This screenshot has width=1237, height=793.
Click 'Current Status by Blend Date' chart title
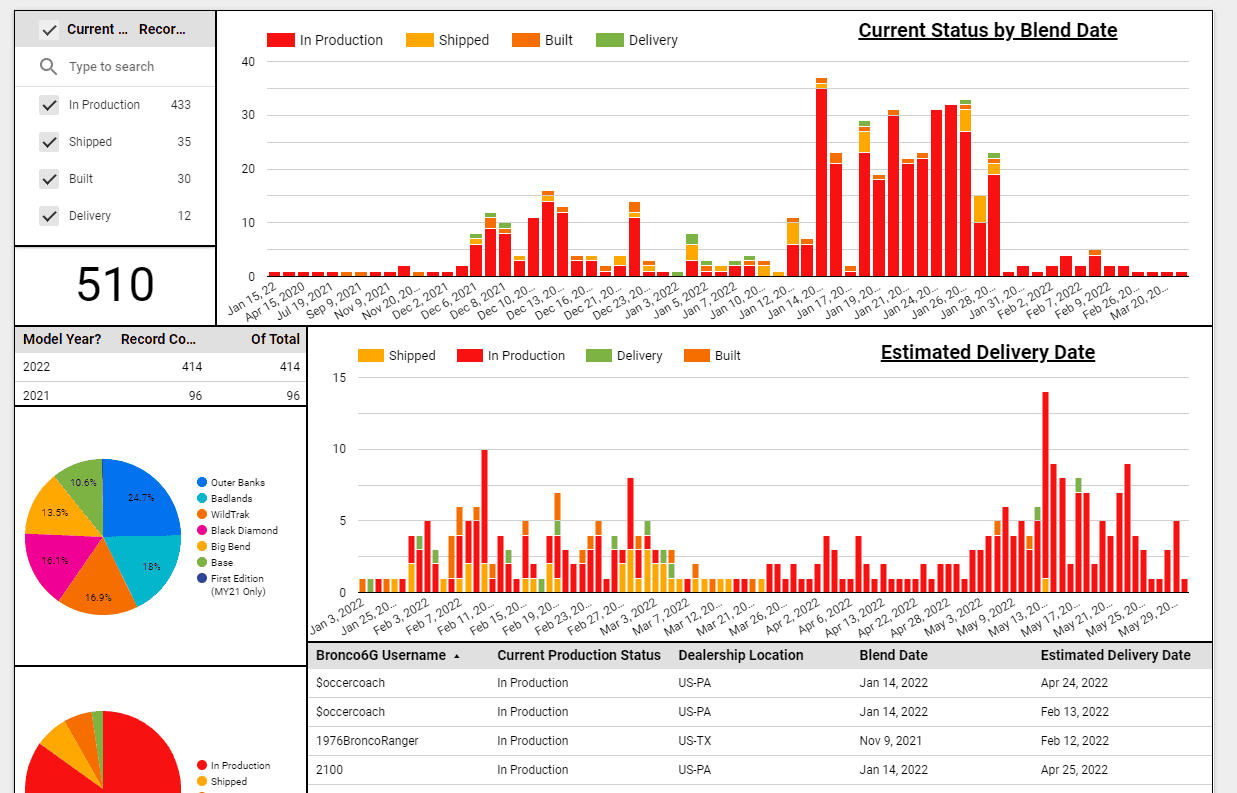[x=988, y=30]
